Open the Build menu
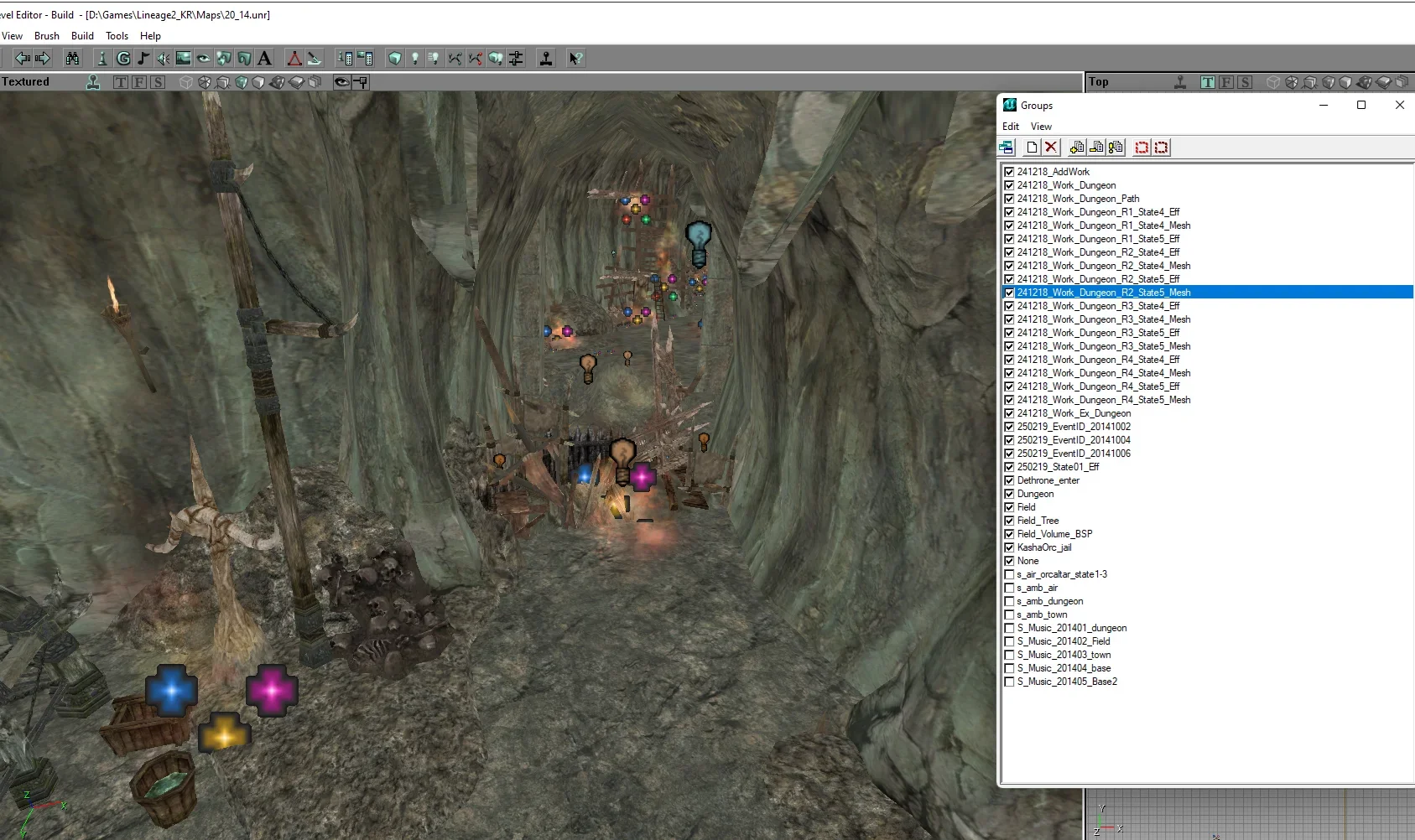1415x840 pixels. [82, 36]
